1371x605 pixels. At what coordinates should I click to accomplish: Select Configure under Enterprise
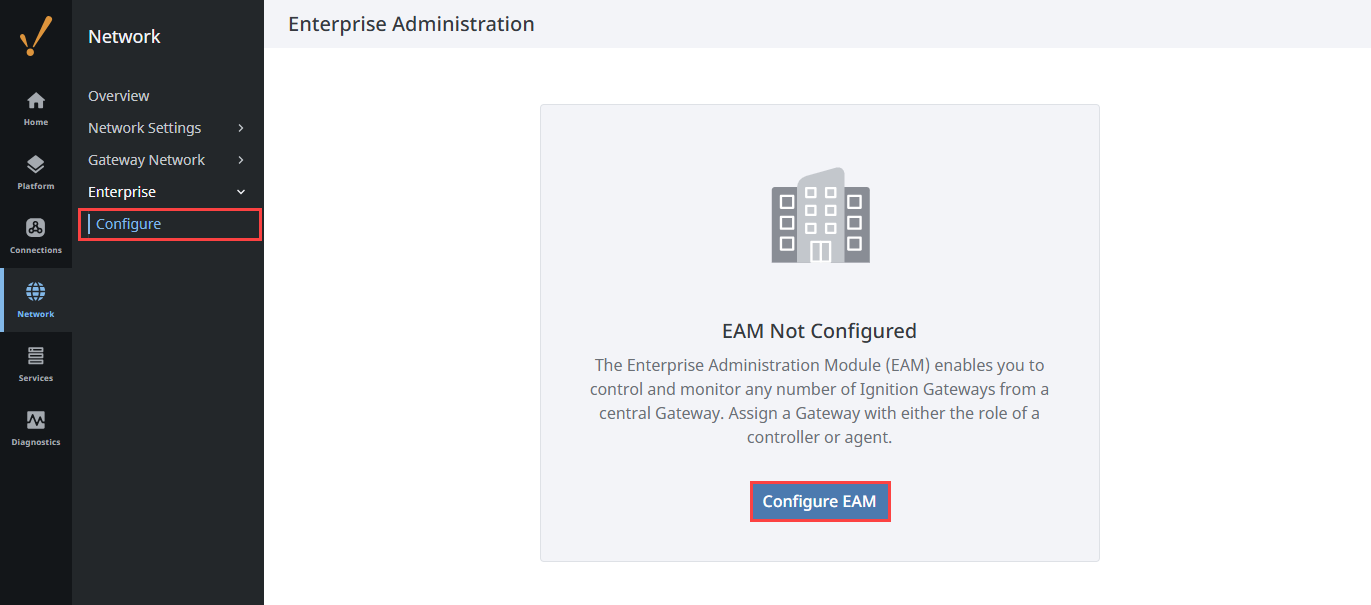click(129, 224)
